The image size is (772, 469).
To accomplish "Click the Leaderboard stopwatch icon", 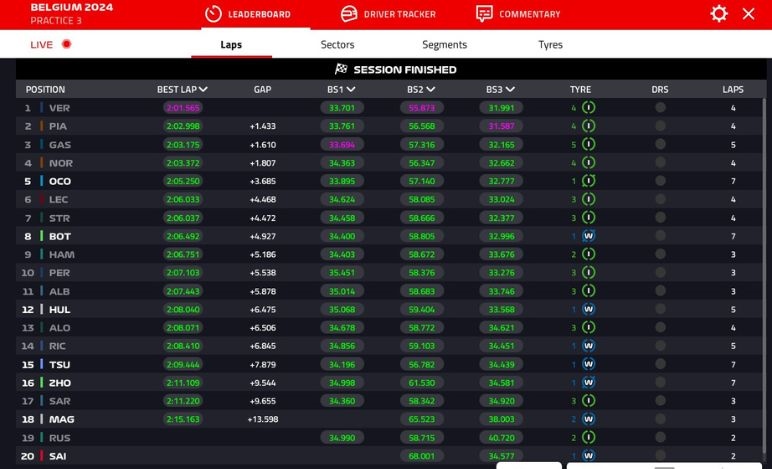I will click(x=212, y=14).
